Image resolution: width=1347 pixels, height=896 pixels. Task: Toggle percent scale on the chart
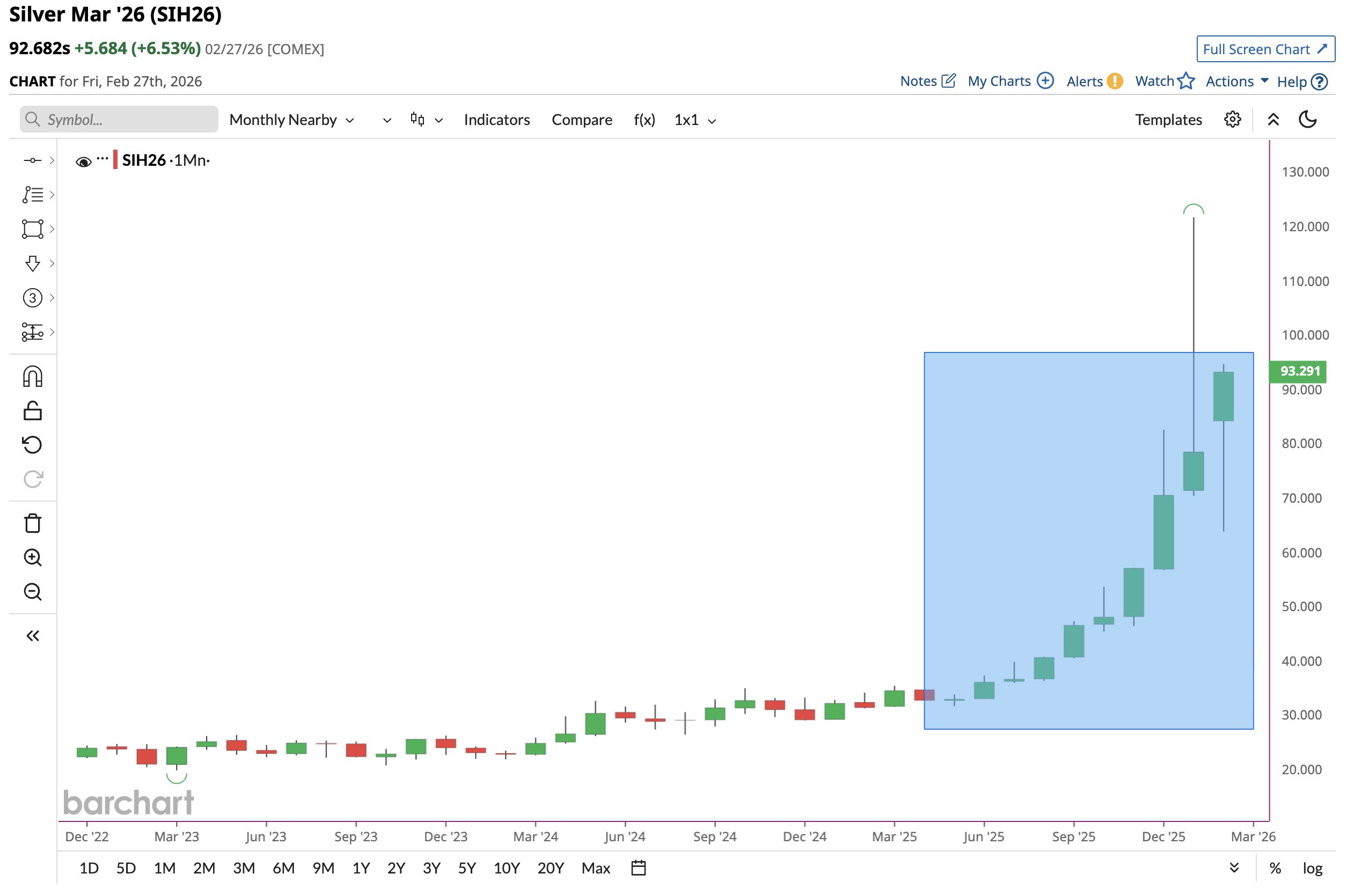pos(1275,869)
